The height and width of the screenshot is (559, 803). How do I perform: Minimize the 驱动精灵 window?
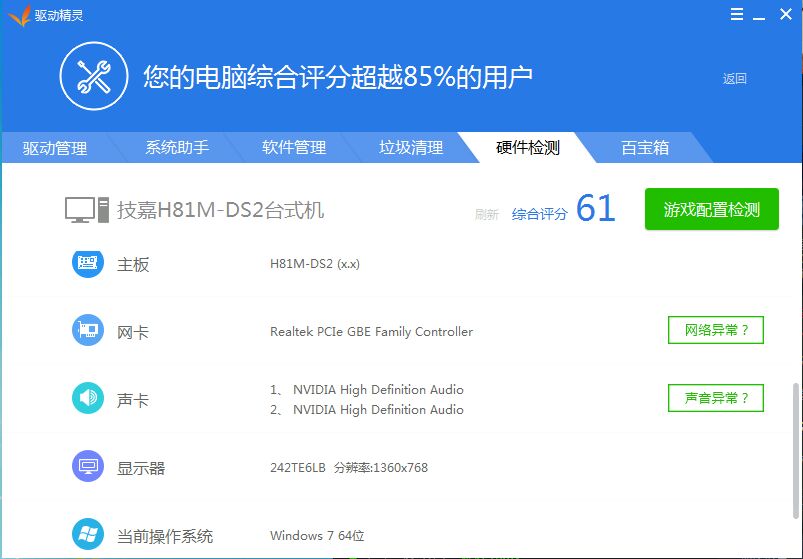tap(759, 18)
